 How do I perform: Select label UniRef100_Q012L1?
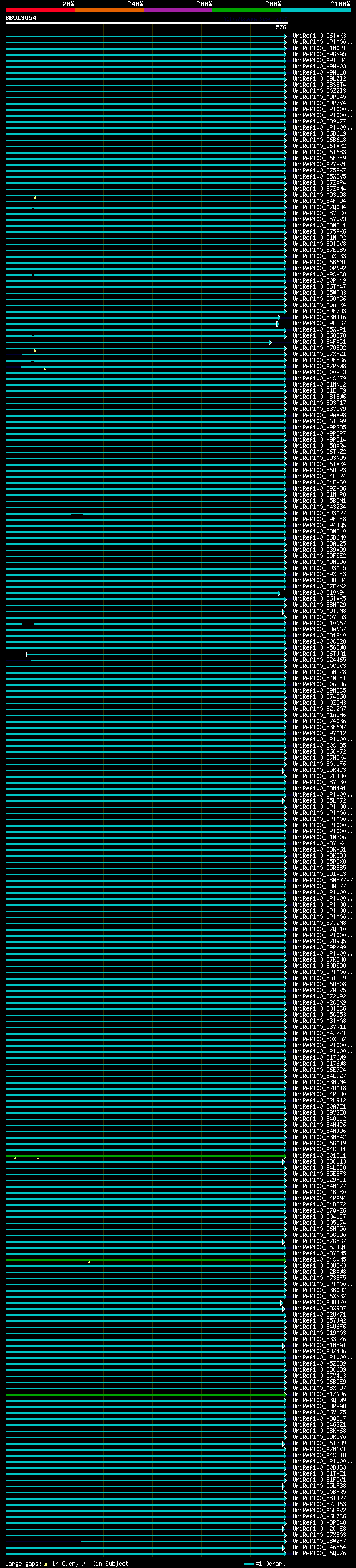(319, 1155)
